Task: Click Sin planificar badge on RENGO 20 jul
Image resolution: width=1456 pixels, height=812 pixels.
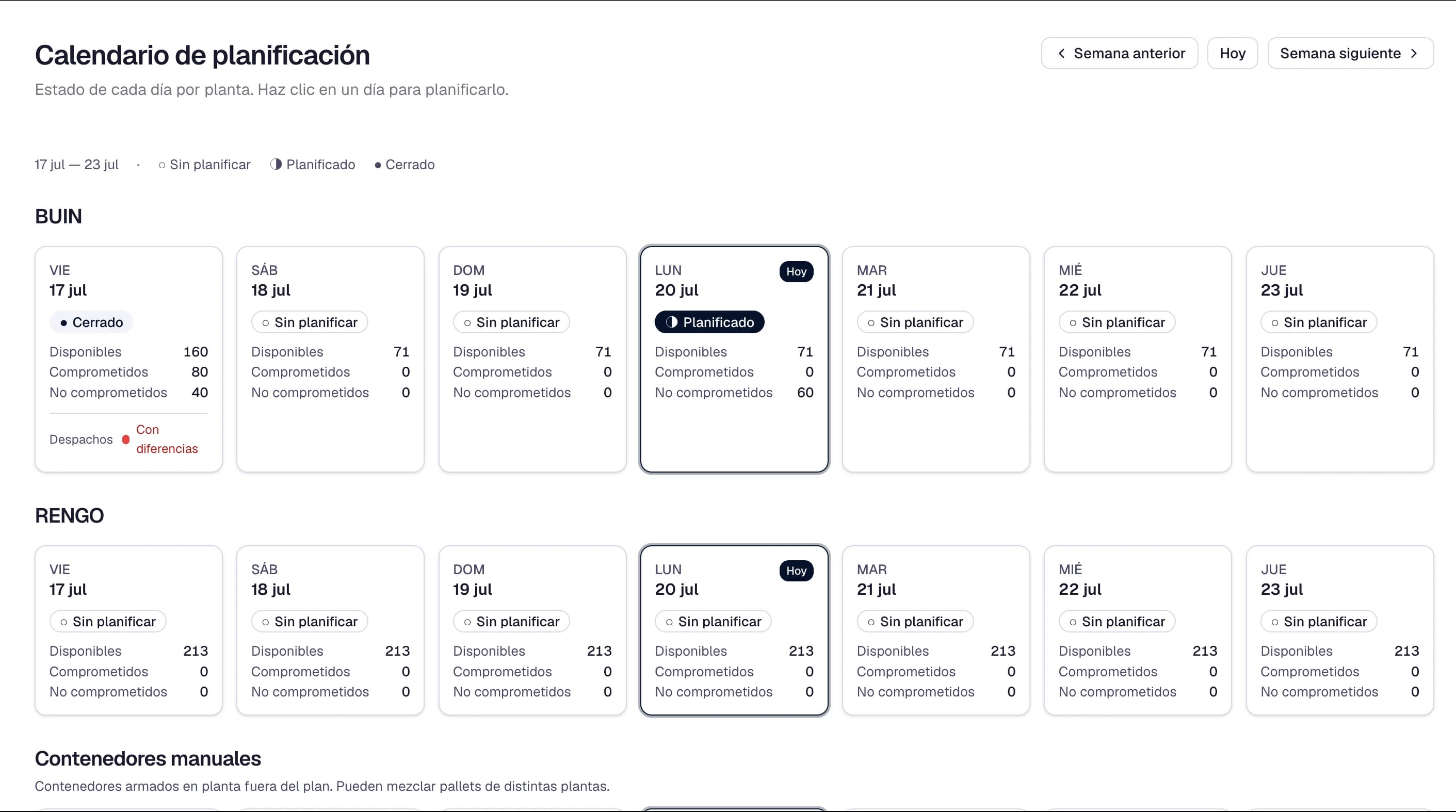Action: (x=714, y=622)
